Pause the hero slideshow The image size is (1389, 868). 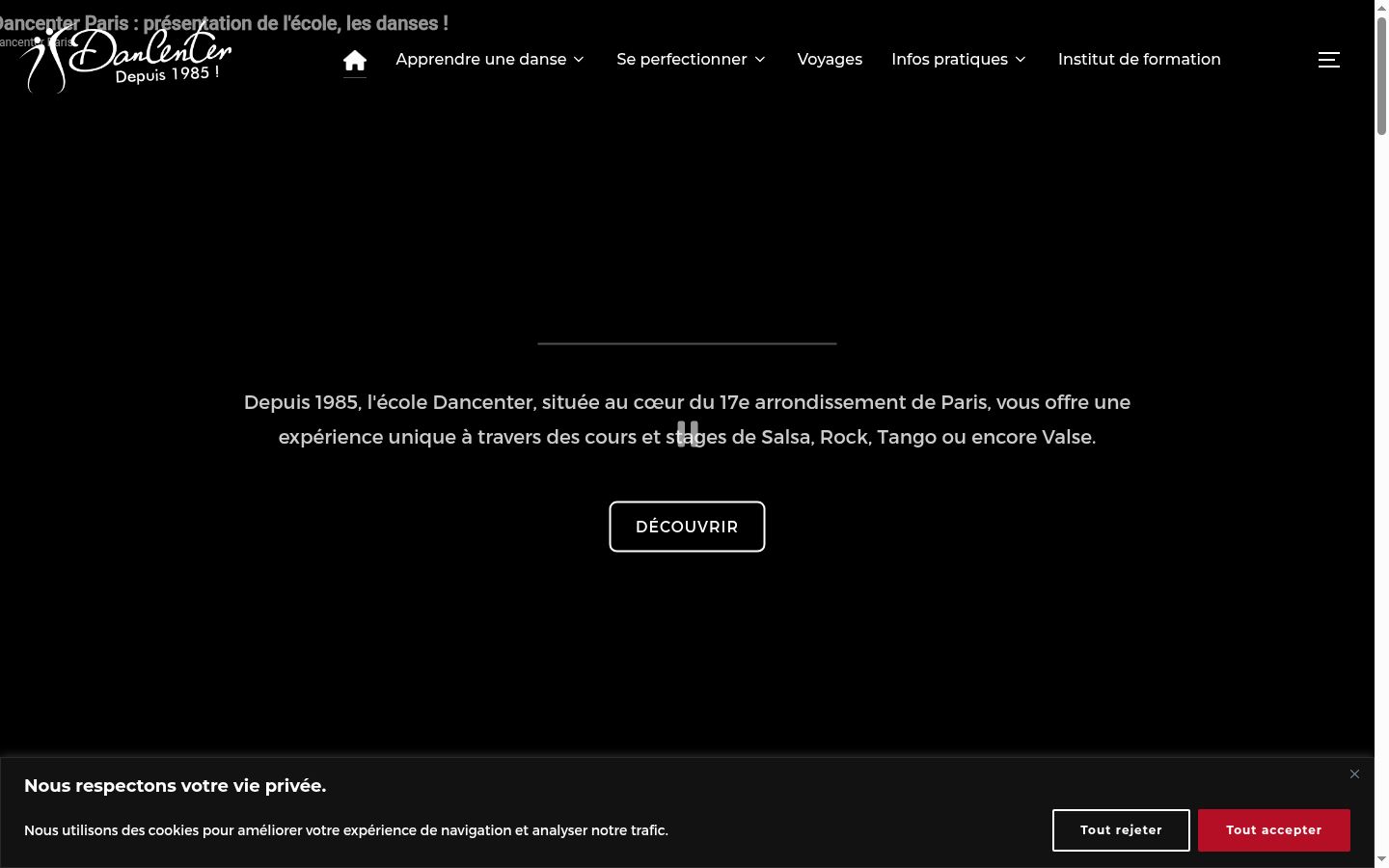[688, 434]
